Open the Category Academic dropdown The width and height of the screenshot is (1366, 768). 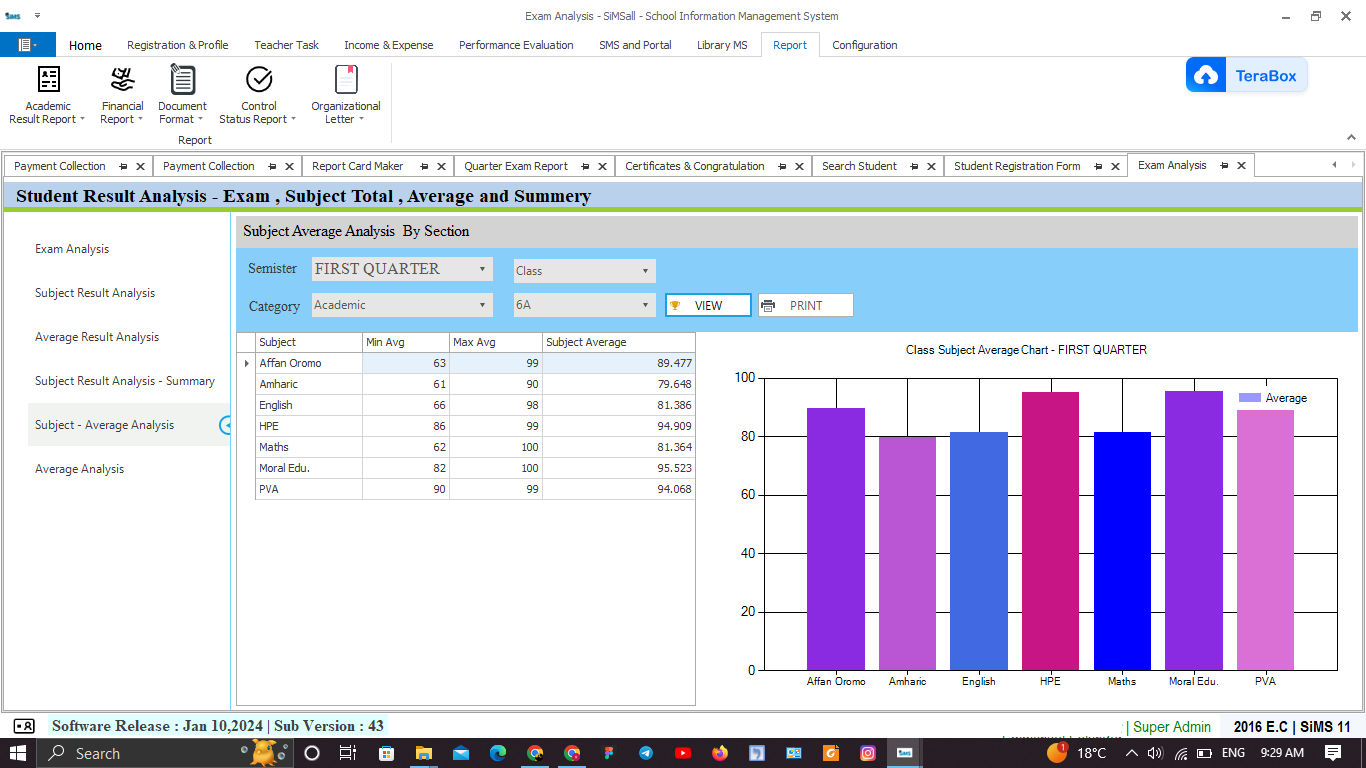tap(402, 305)
